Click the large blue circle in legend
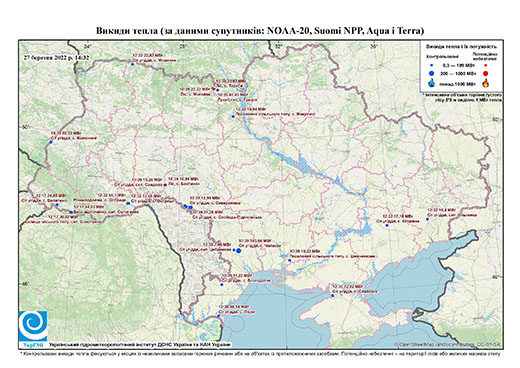This screenshot has height=368, width=520. (x=432, y=73)
